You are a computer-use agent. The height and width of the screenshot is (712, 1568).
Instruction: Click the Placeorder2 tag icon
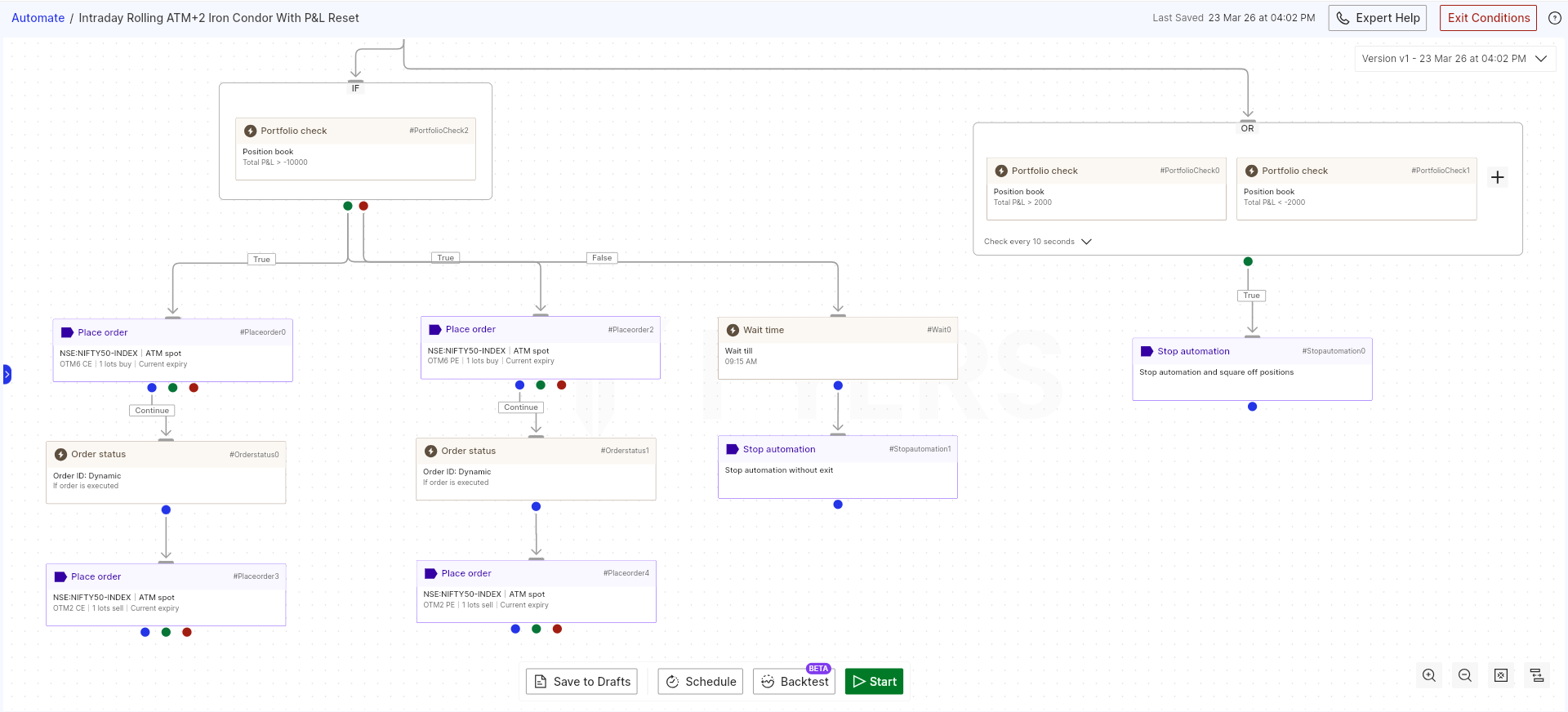click(x=435, y=329)
